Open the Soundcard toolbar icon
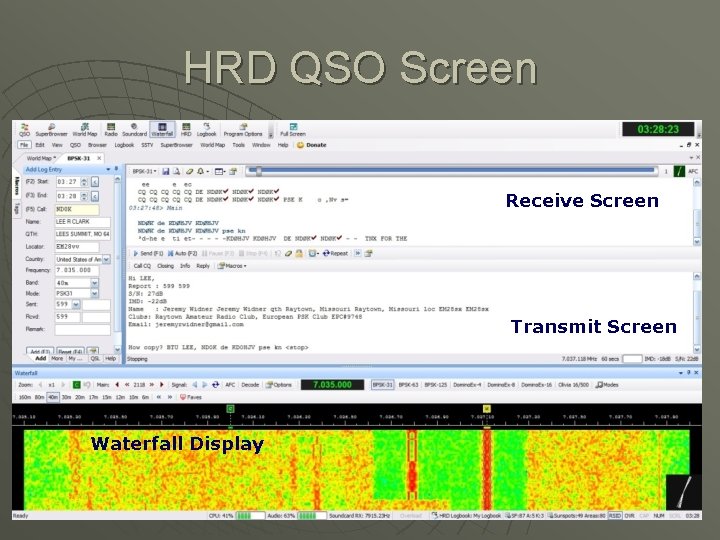This screenshot has height=540, width=720. point(134,130)
